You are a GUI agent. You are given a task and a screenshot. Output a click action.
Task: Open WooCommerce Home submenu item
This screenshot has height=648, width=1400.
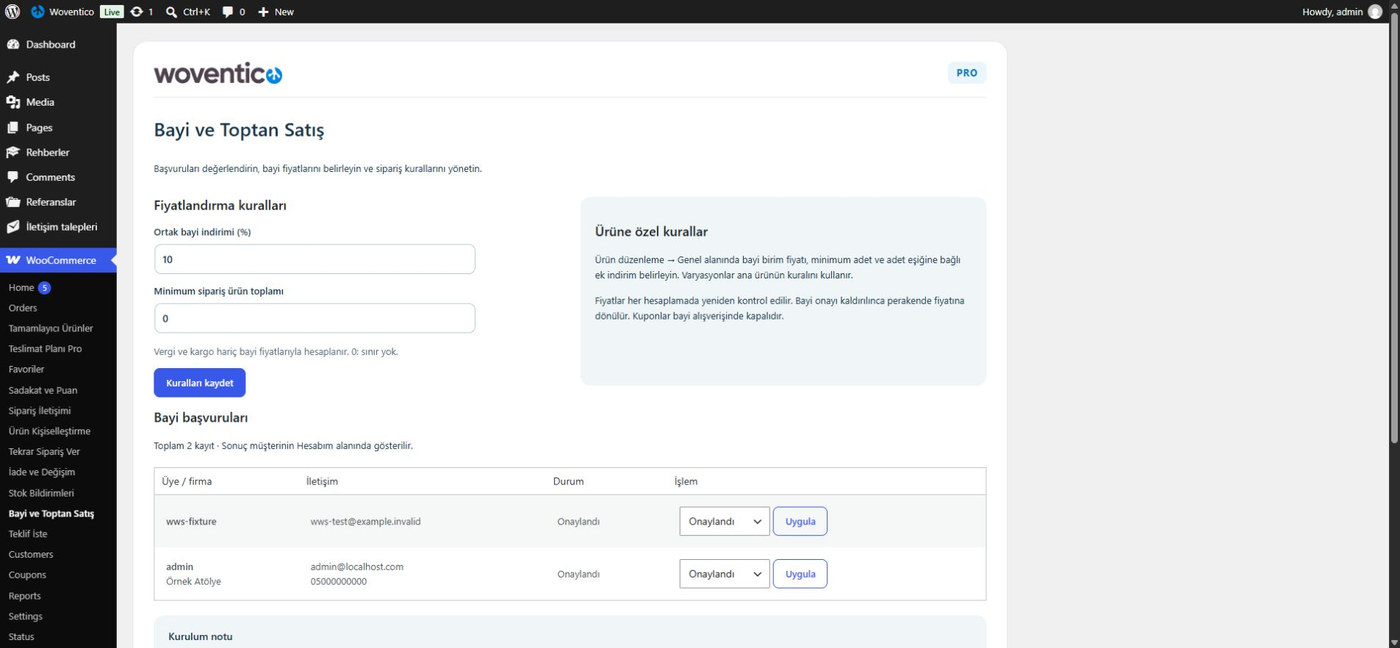(21, 288)
